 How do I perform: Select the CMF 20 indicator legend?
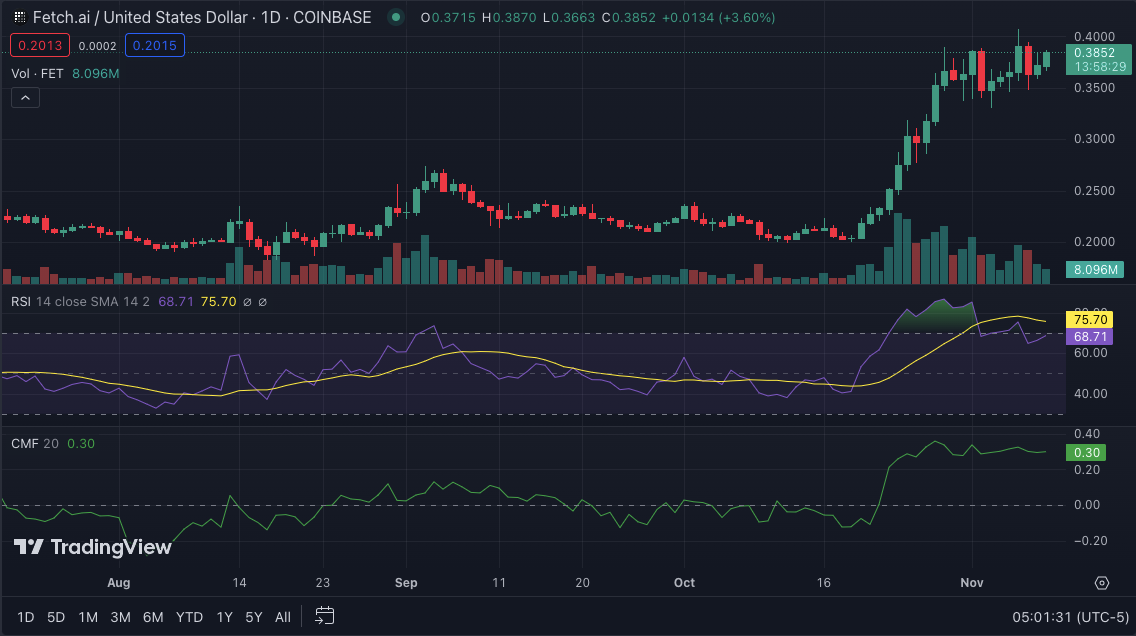coord(36,443)
